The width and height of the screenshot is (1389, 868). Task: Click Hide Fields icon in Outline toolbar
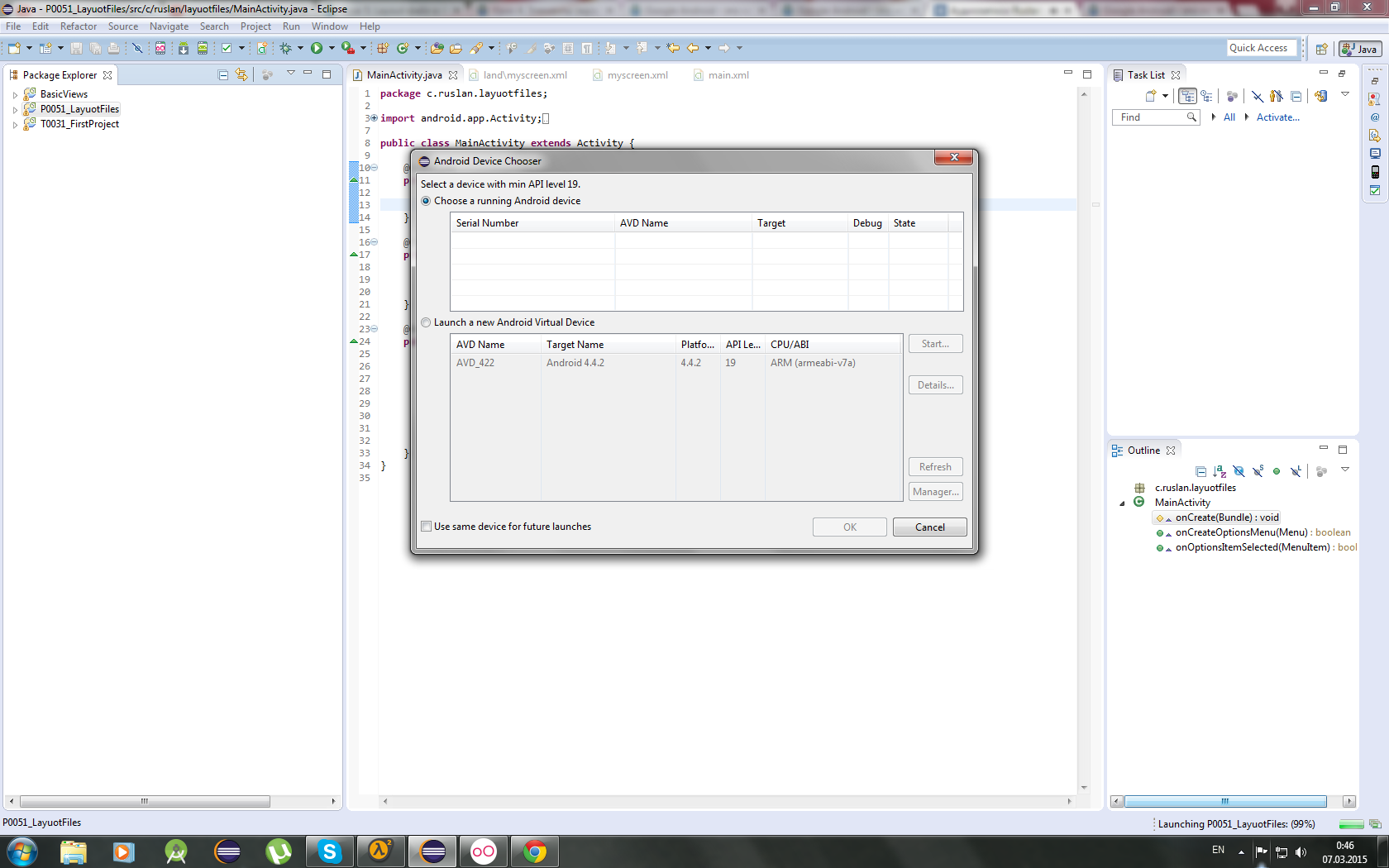point(1239,471)
